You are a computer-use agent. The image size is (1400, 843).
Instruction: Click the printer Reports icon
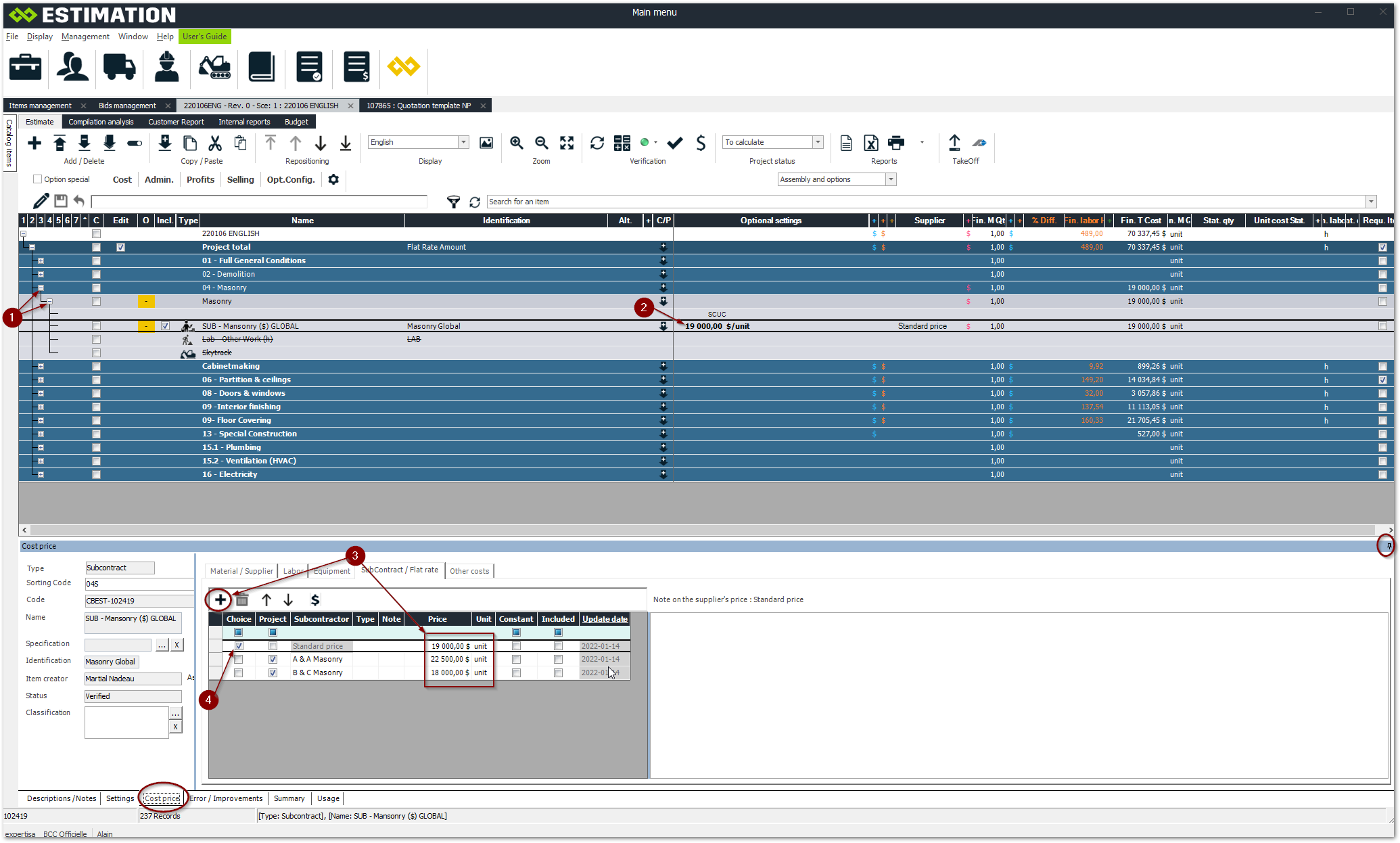coord(895,143)
